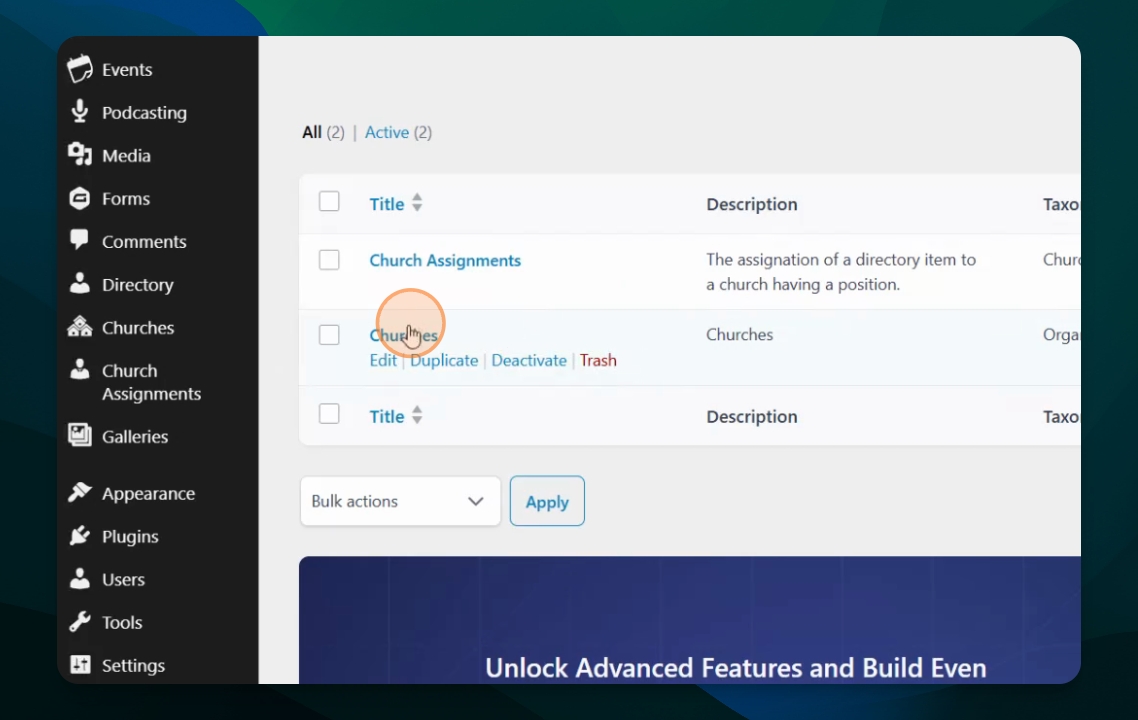
Task: Open the Bulk actions dropdown
Action: tap(401, 501)
